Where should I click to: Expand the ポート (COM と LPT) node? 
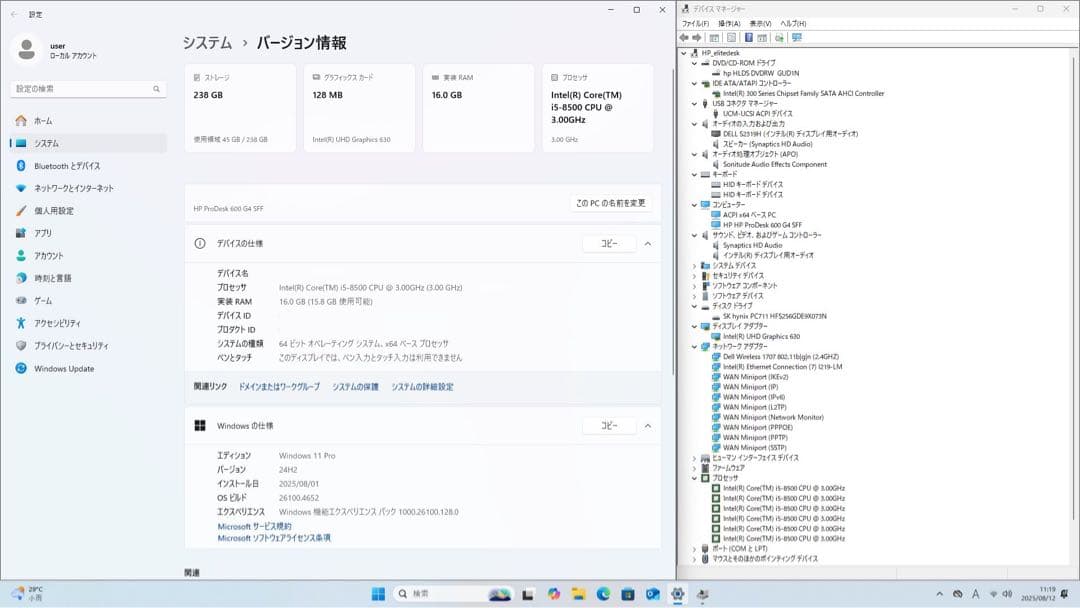pos(693,548)
